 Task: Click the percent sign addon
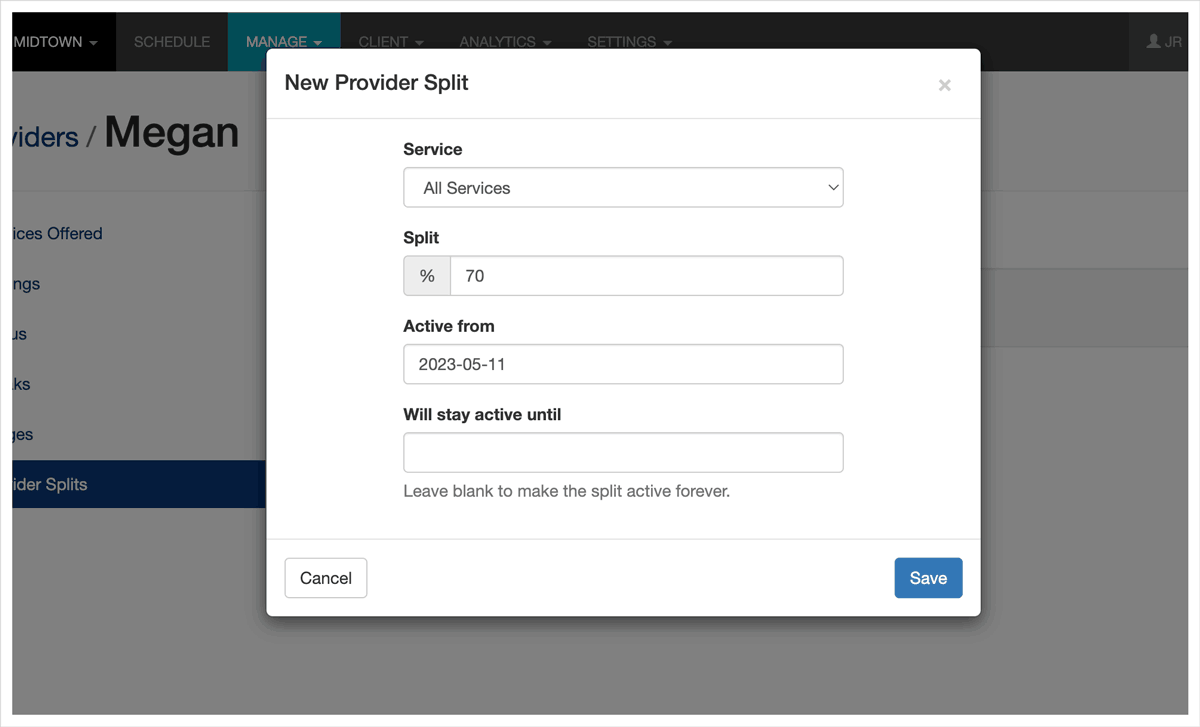click(x=427, y=276)
